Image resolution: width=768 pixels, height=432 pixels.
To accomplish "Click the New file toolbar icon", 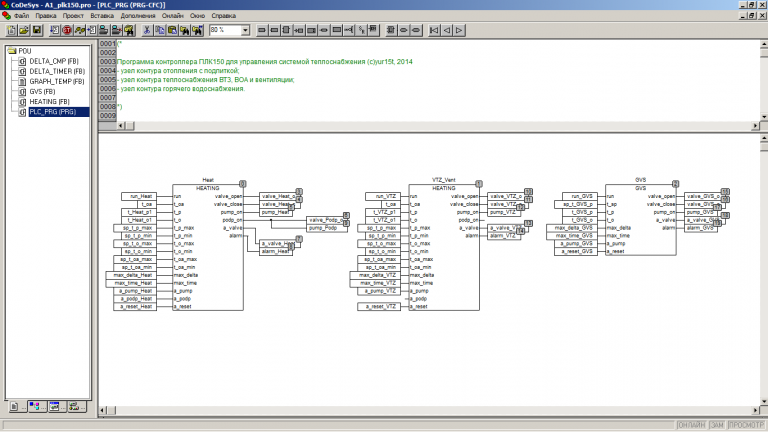I will click(x=9, y=31).
